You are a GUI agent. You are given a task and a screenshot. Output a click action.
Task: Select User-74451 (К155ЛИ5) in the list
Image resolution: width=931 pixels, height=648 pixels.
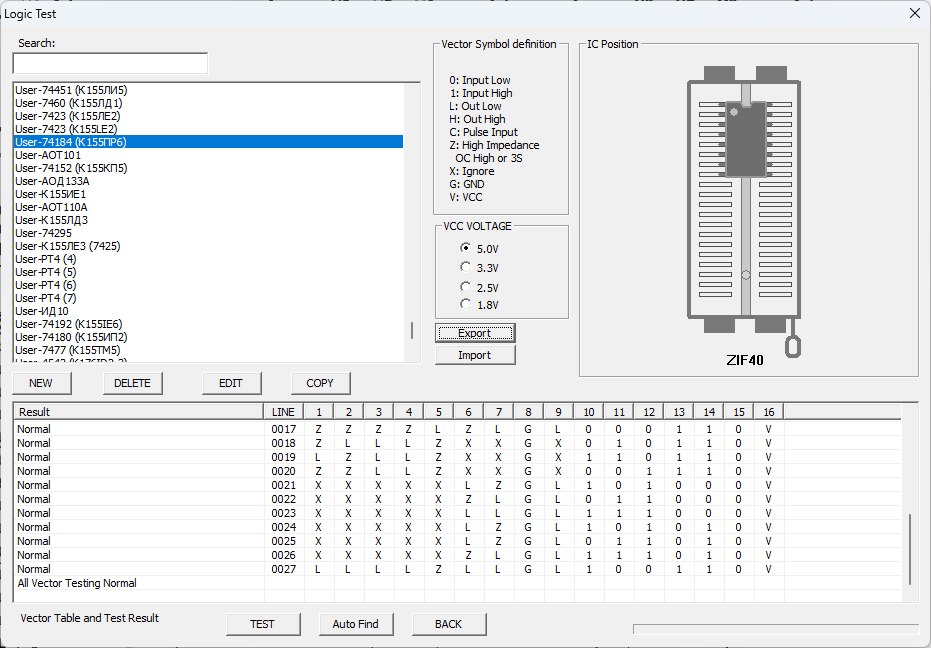tap(71, 90)
